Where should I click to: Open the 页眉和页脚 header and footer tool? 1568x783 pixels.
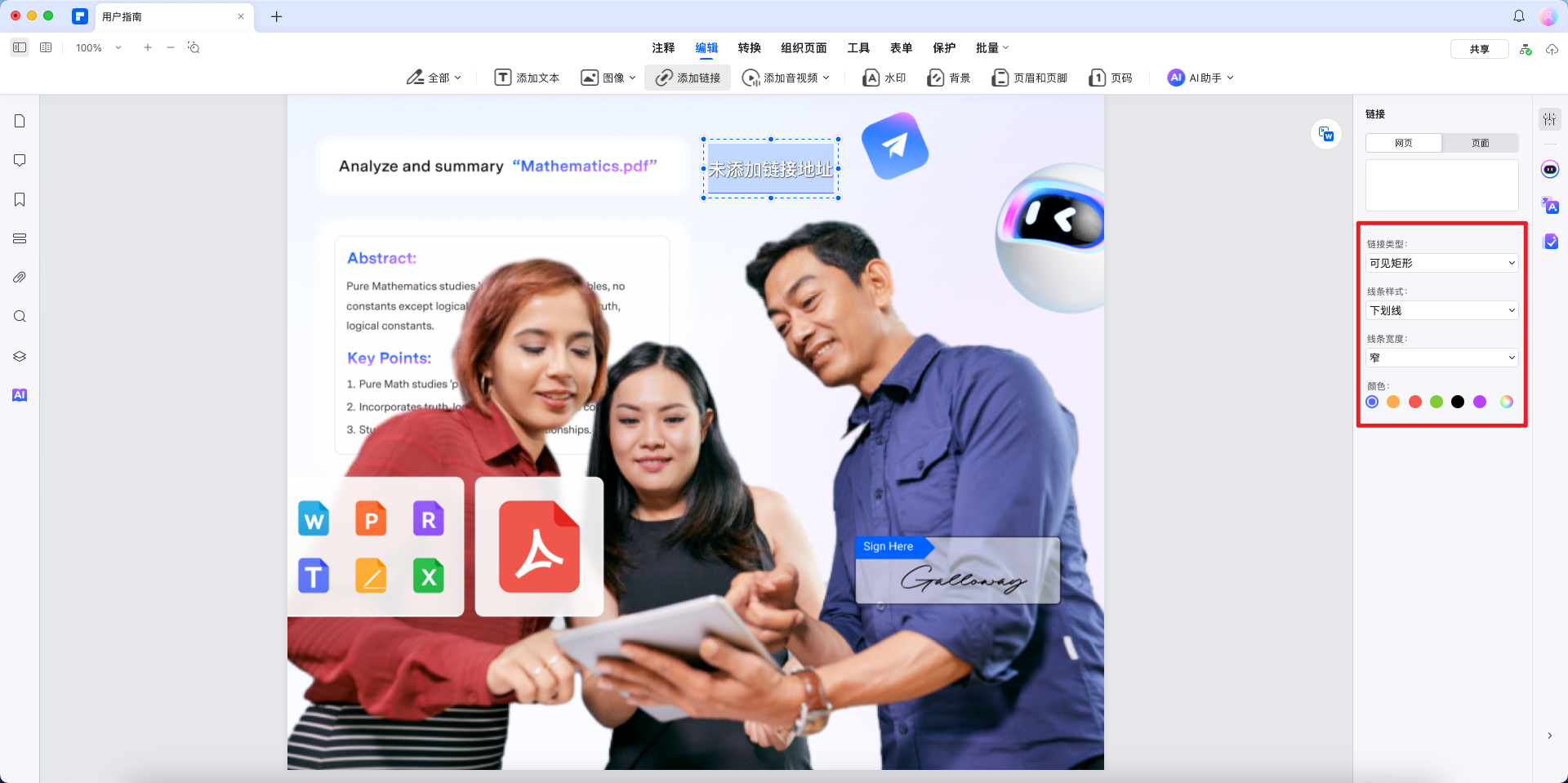click(1030, 78)
